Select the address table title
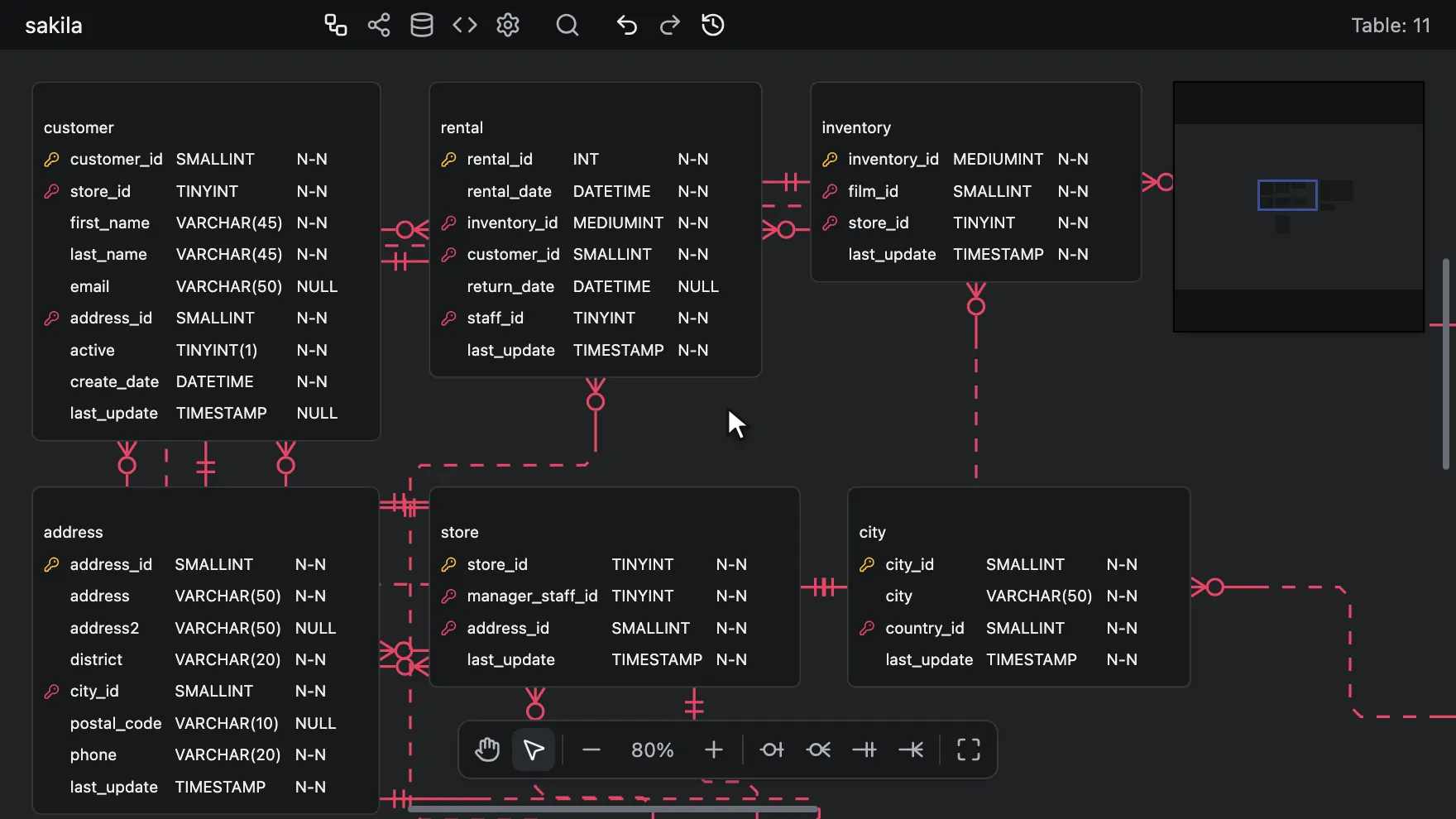 click(x=73, y=532)
